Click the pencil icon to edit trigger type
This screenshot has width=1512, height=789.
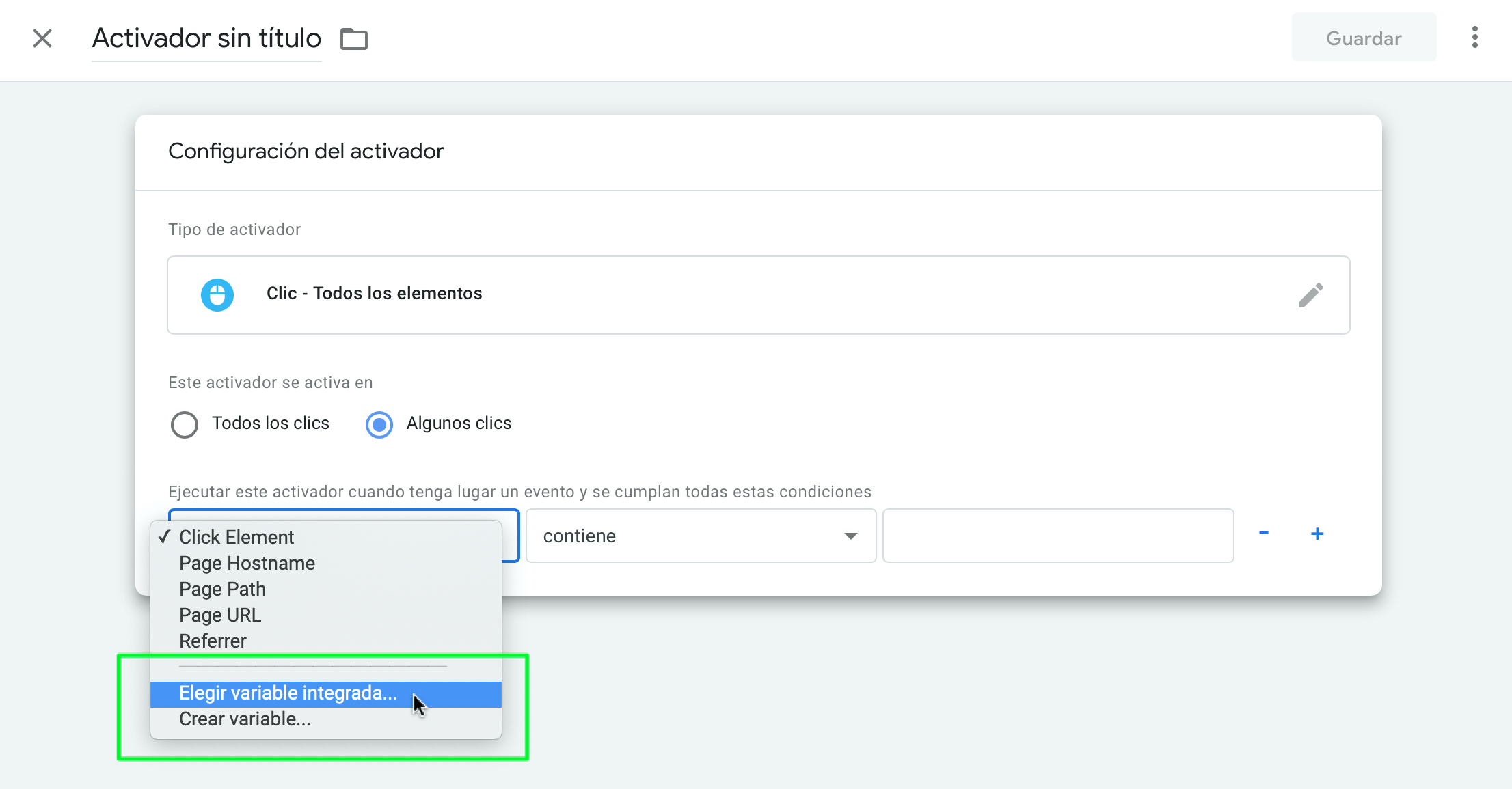click(1310, 295)
